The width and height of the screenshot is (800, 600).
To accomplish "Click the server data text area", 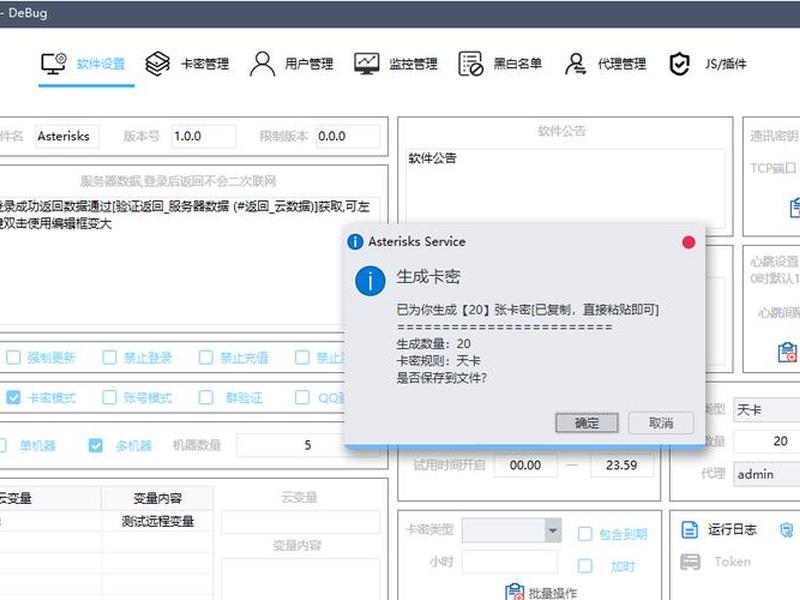I will [x=190, y=260].
